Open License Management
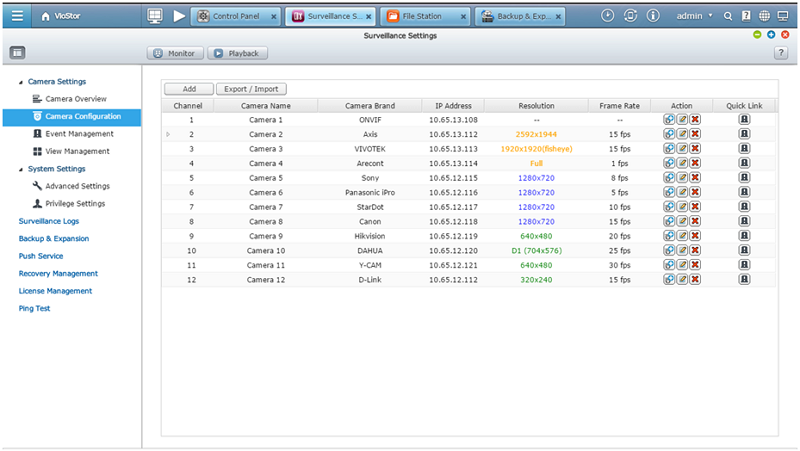The height and width of the screenshot is (451, 800). [55, 291]
